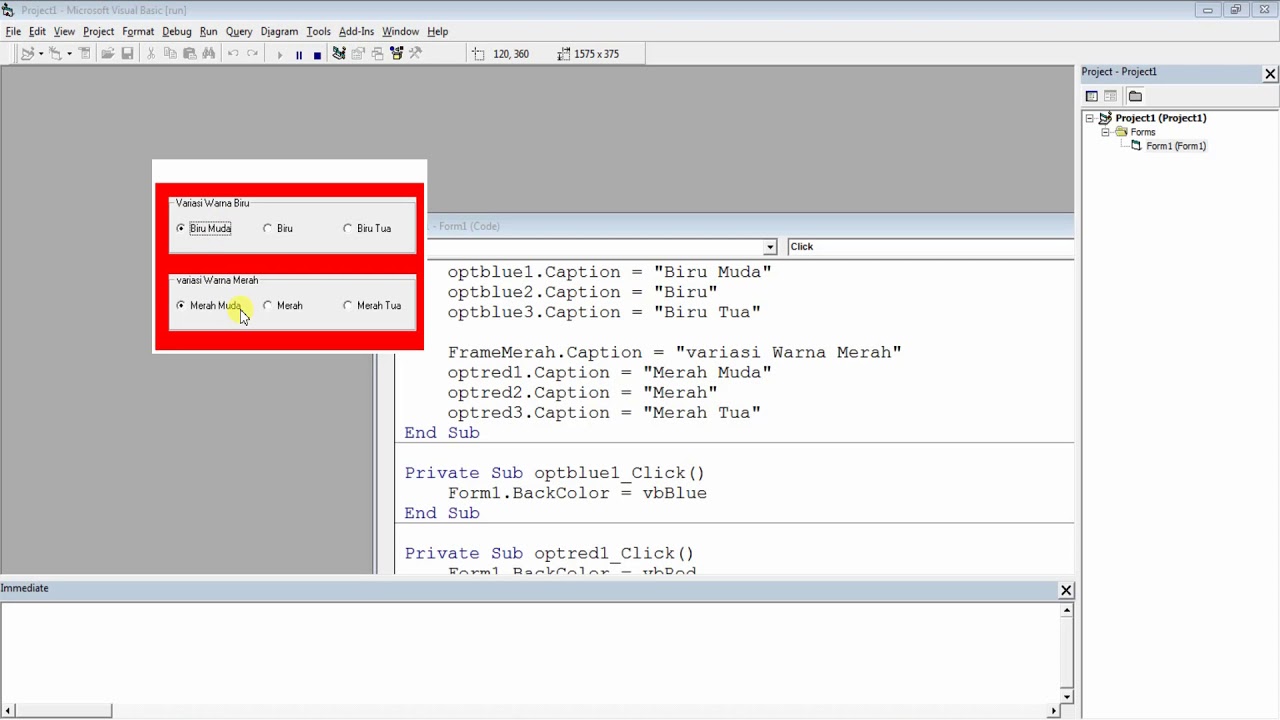Open the Form Layout Window icon
This screenshot has width=1280, height=720.
[x=377, y=54]
